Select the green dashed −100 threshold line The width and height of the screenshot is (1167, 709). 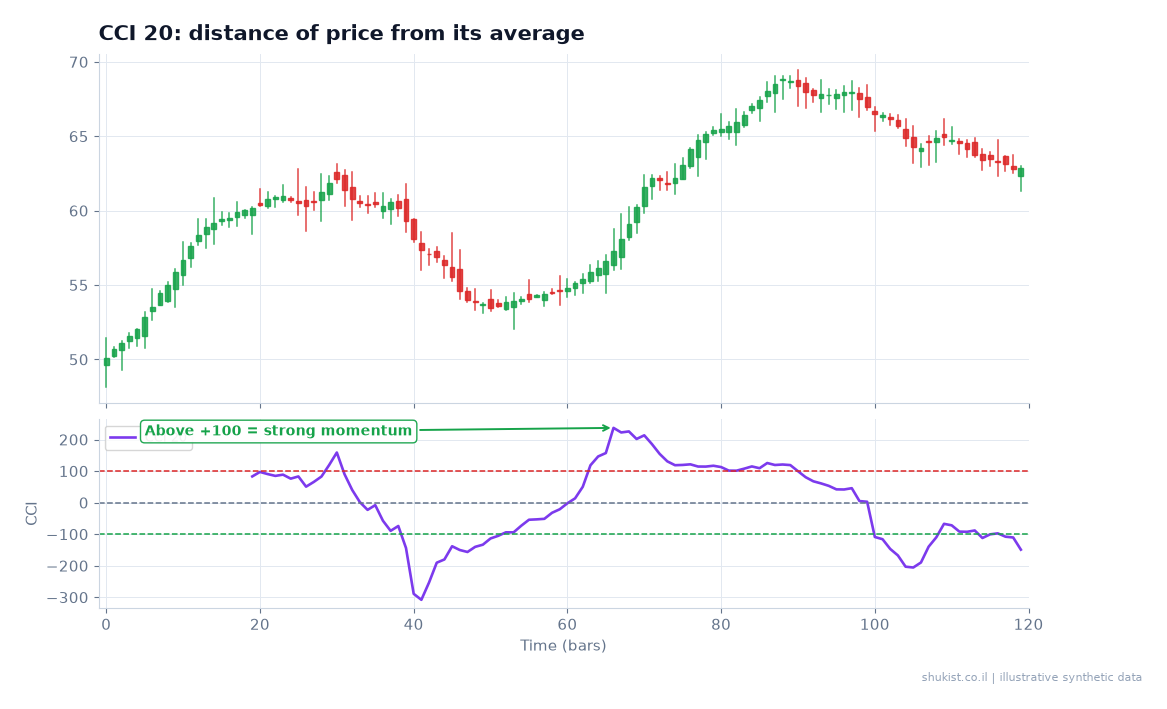coord(564,534)
